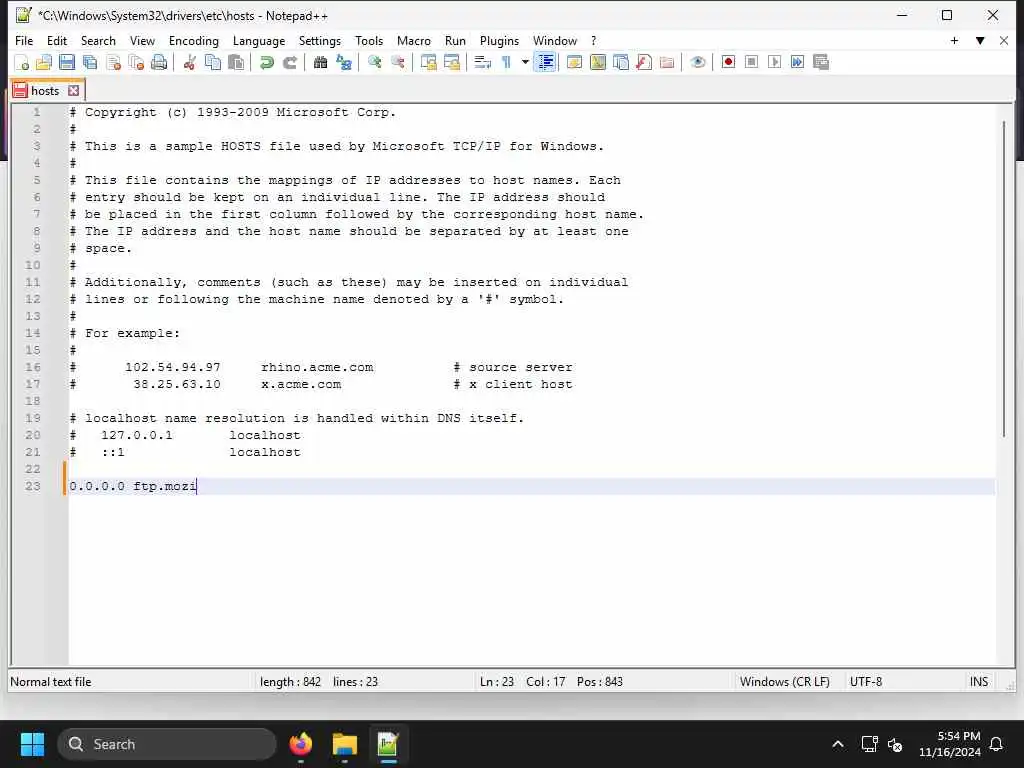The height and width of the screenshot is (768, 1024).
Task: Click the Close document toolbar icon
Action: [x=113, y=63]
